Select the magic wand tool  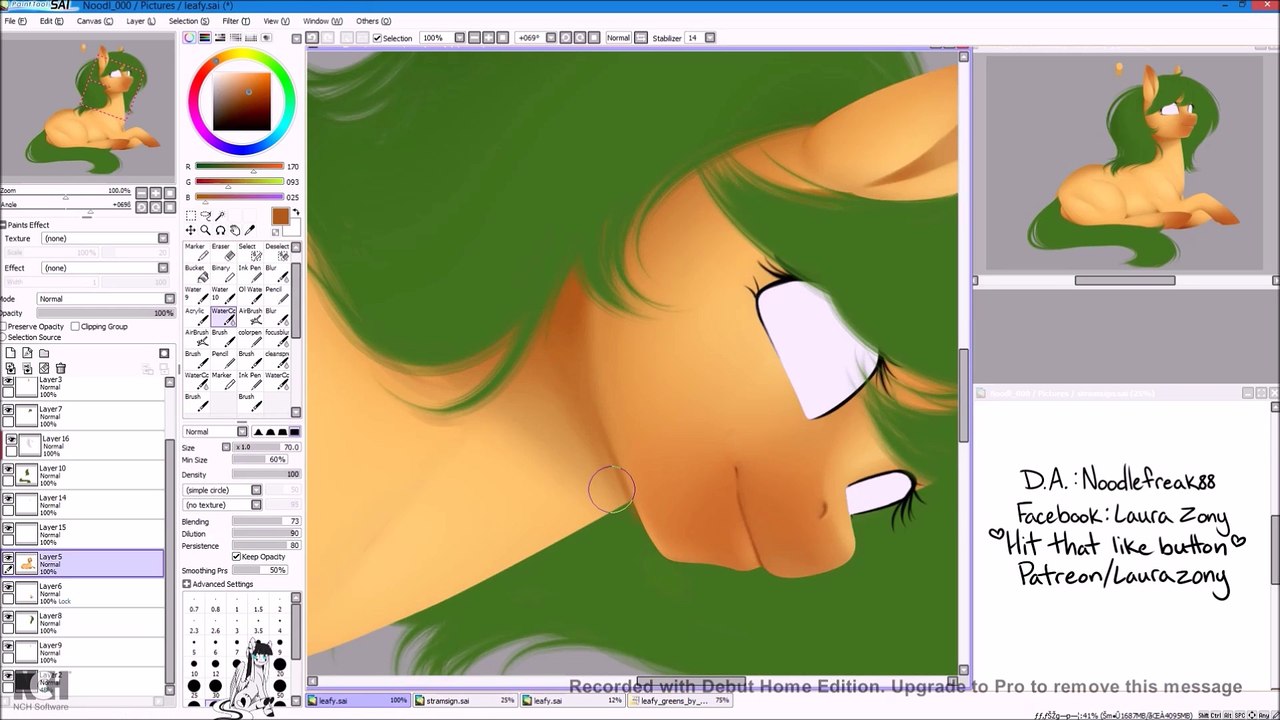tap(220, 215)
